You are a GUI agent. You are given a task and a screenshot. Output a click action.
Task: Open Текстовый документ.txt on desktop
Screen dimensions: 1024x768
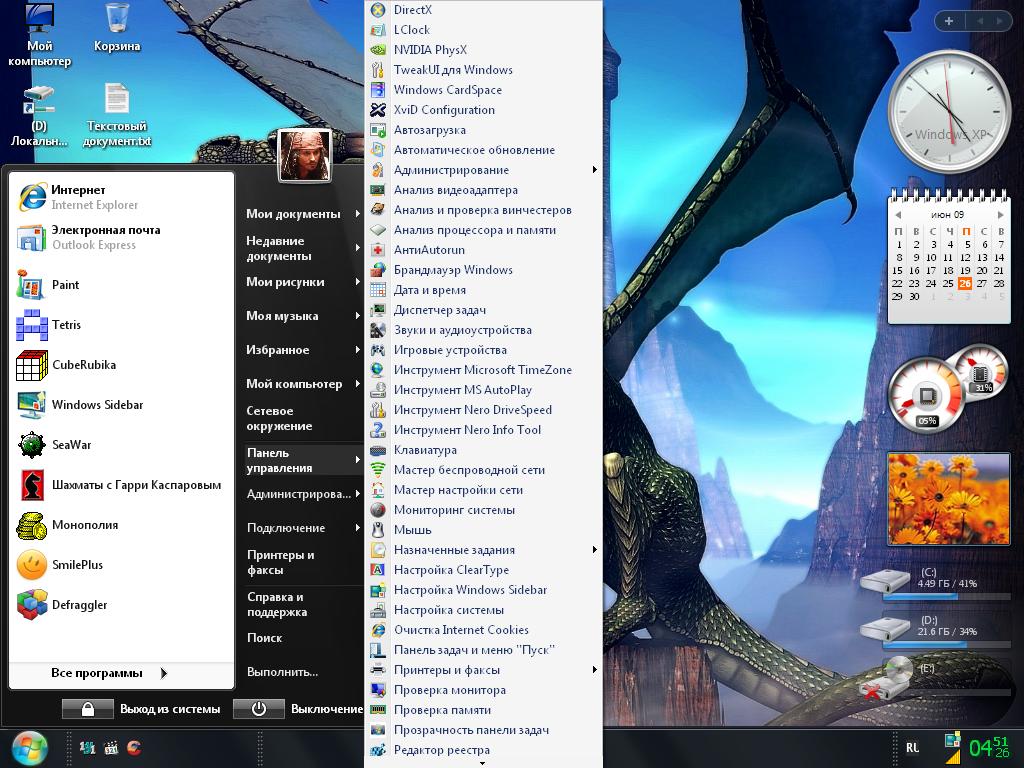117,115
